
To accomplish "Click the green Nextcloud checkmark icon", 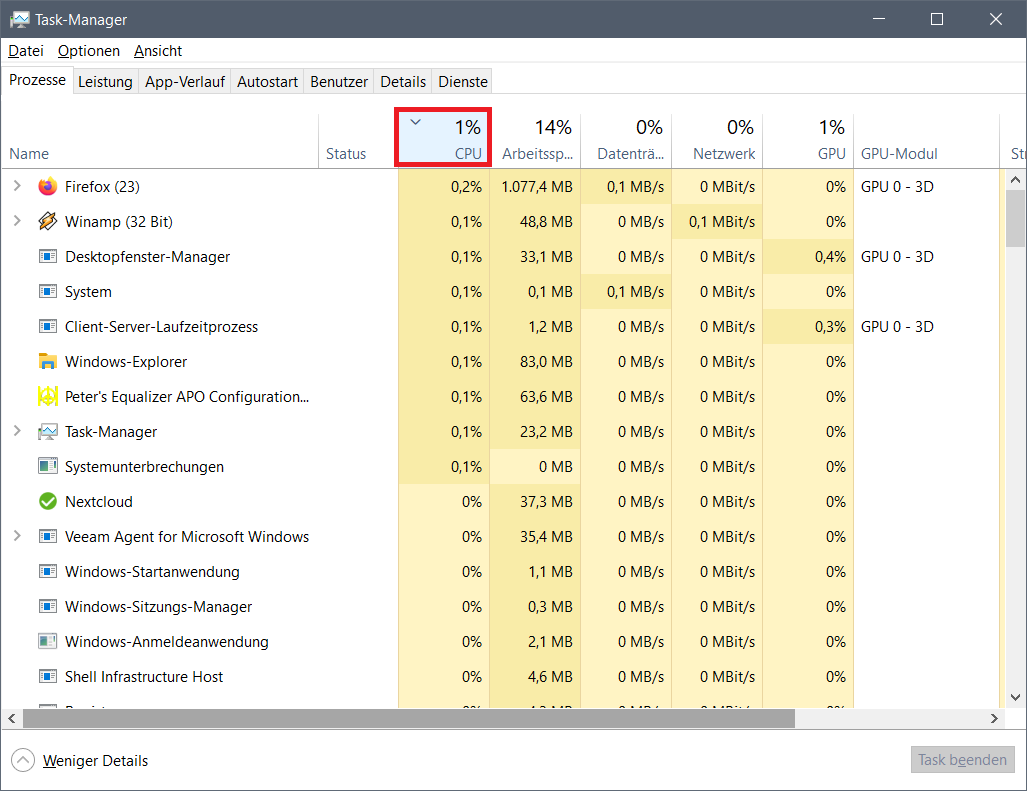I will click(48, 502).
